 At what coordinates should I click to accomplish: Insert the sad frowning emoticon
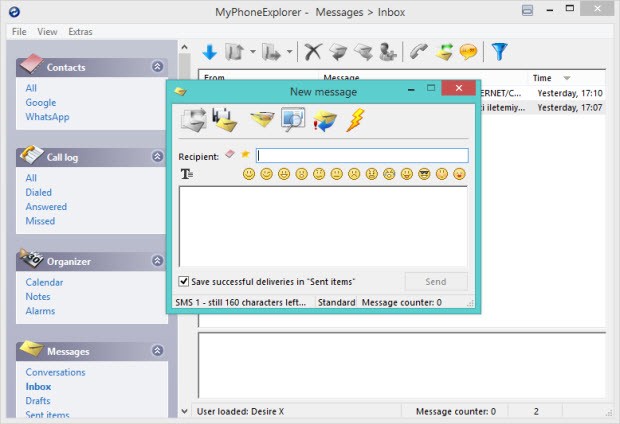click(354, 174)
